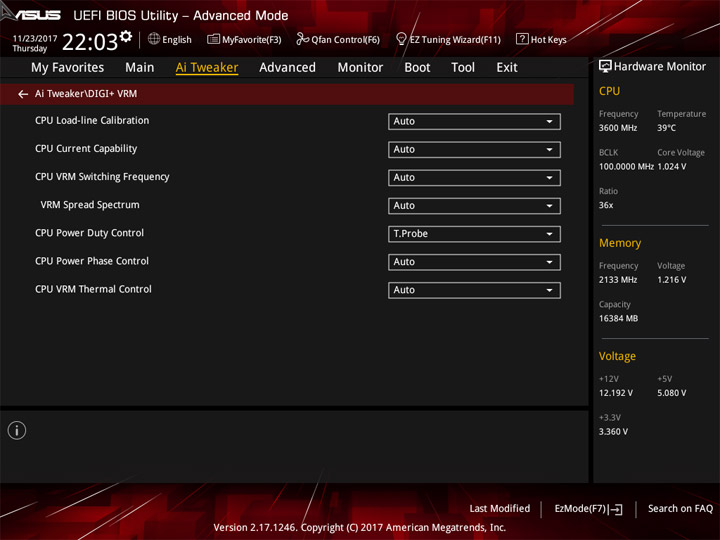Click the back arrow beside Ai Tweaker\DIGI+ VRM

(x=22, y=94)
